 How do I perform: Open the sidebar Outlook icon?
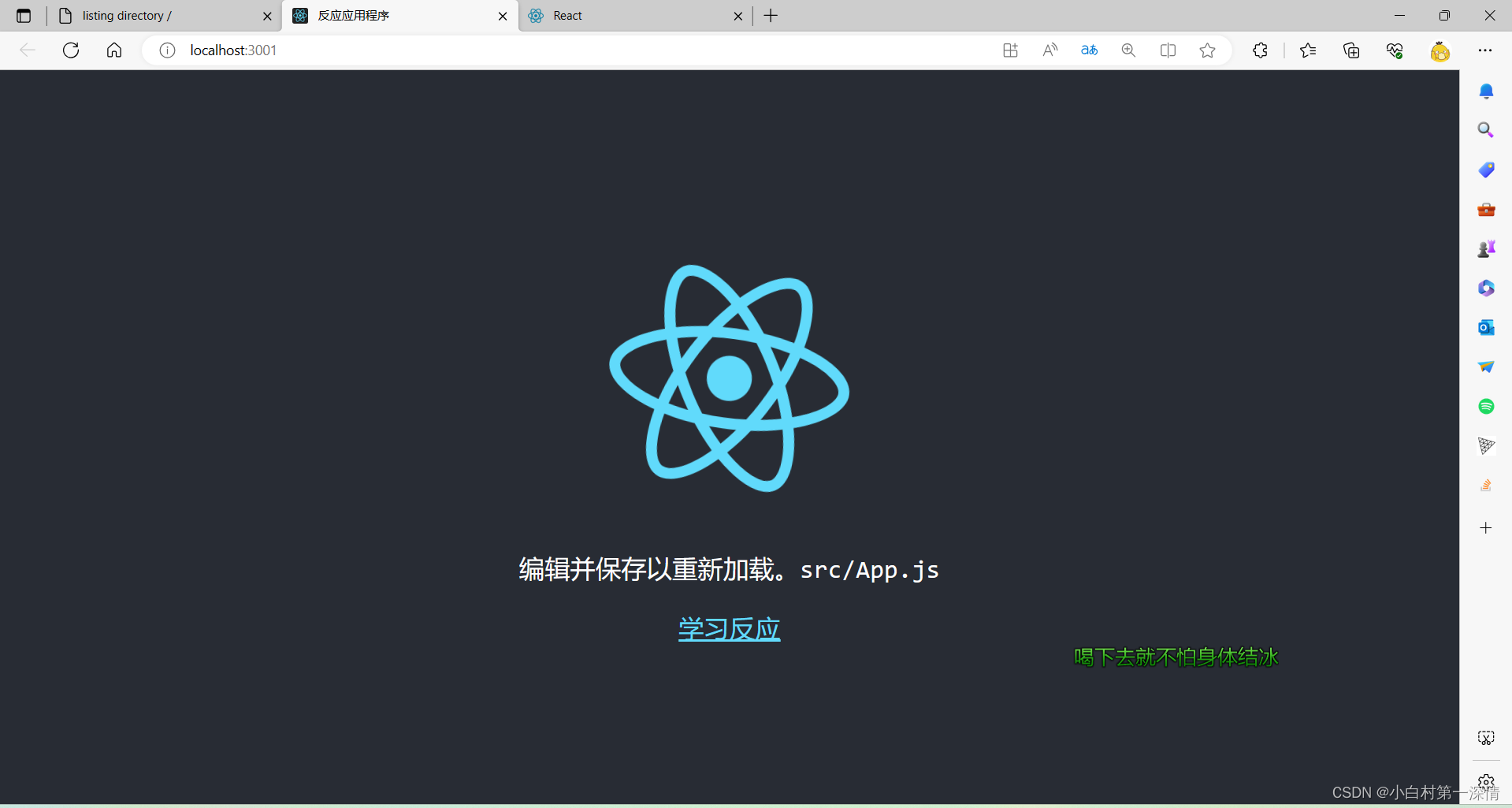(x=1486, y=327)
